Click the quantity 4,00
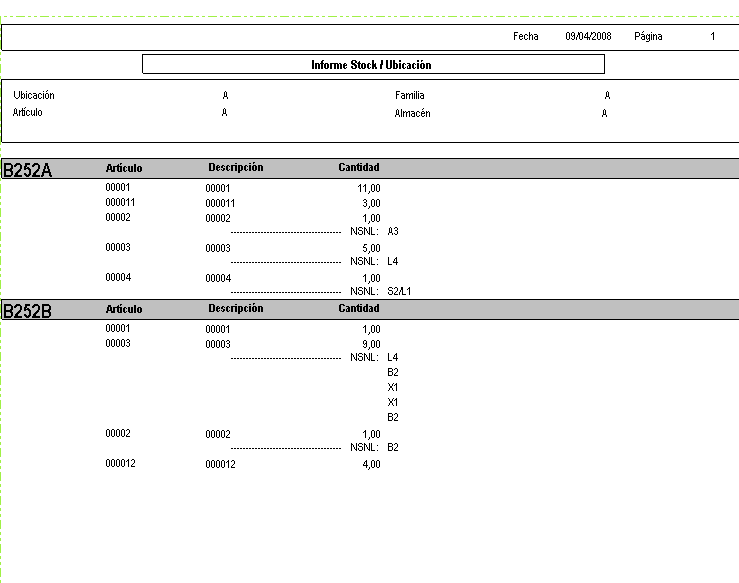The image size is (739, 583). tap(371, 465)
